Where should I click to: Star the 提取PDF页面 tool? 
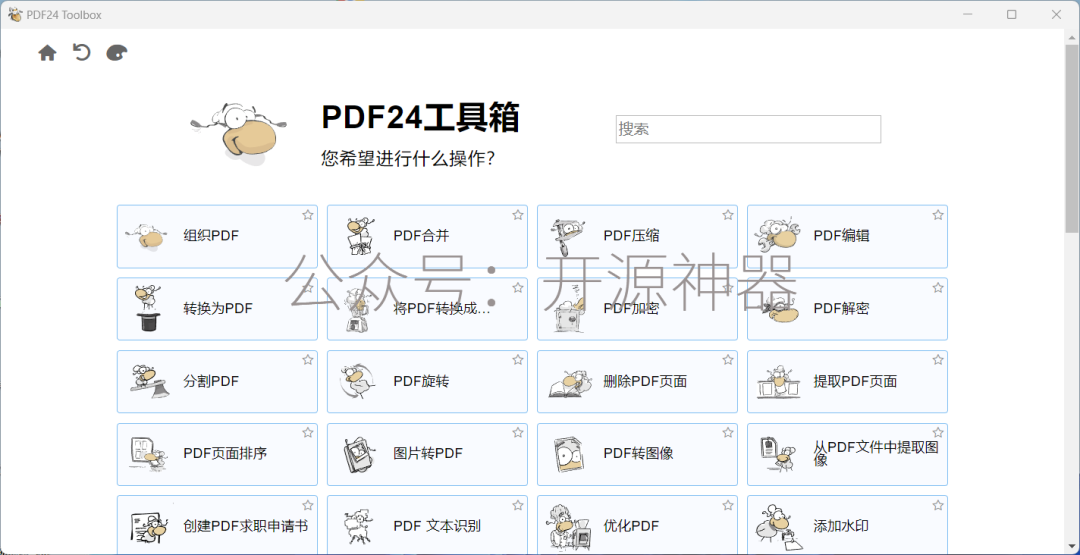coord(938,360)
